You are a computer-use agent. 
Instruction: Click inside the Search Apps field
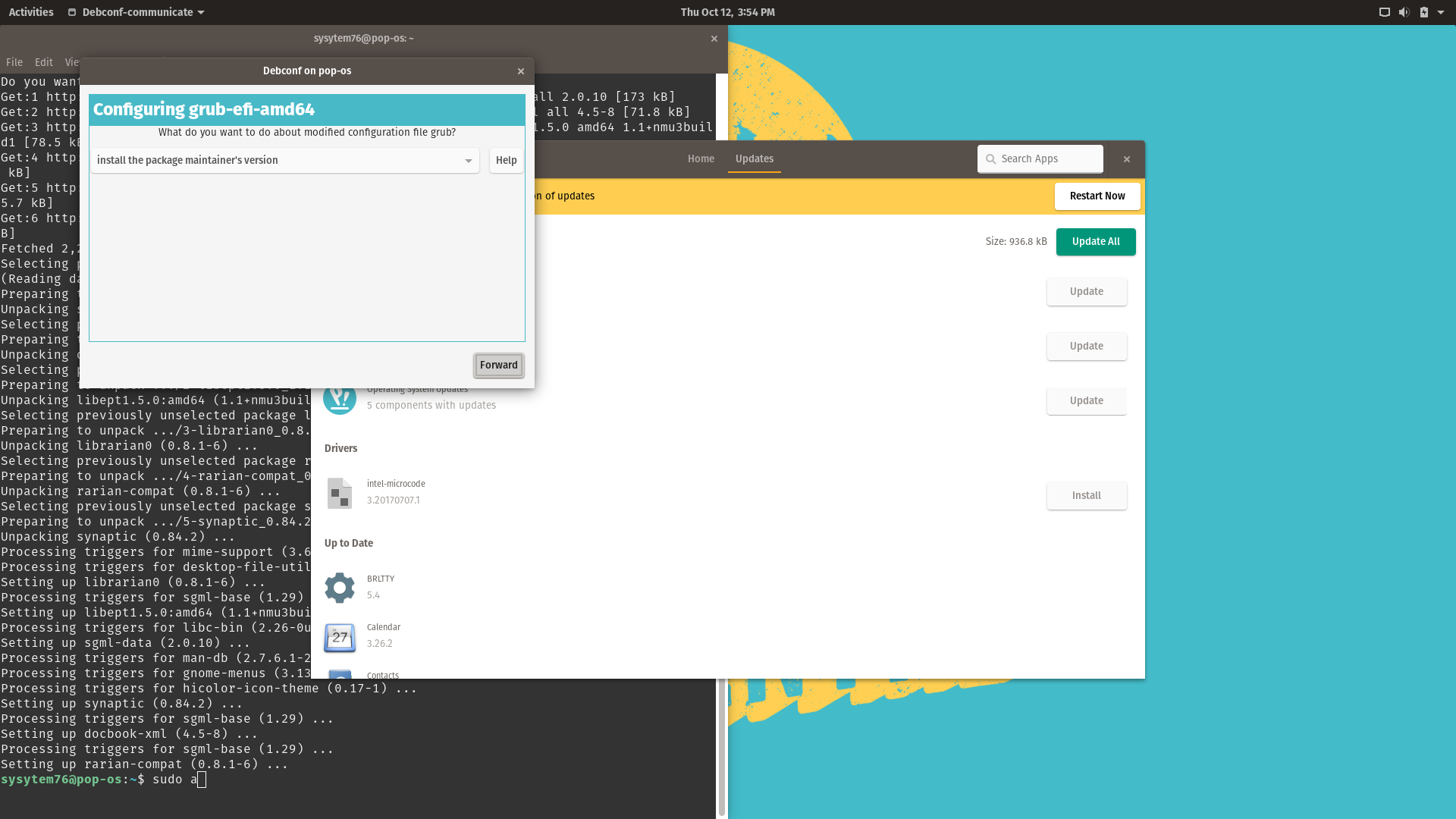pyautogui.click(x=1046, y=158)
